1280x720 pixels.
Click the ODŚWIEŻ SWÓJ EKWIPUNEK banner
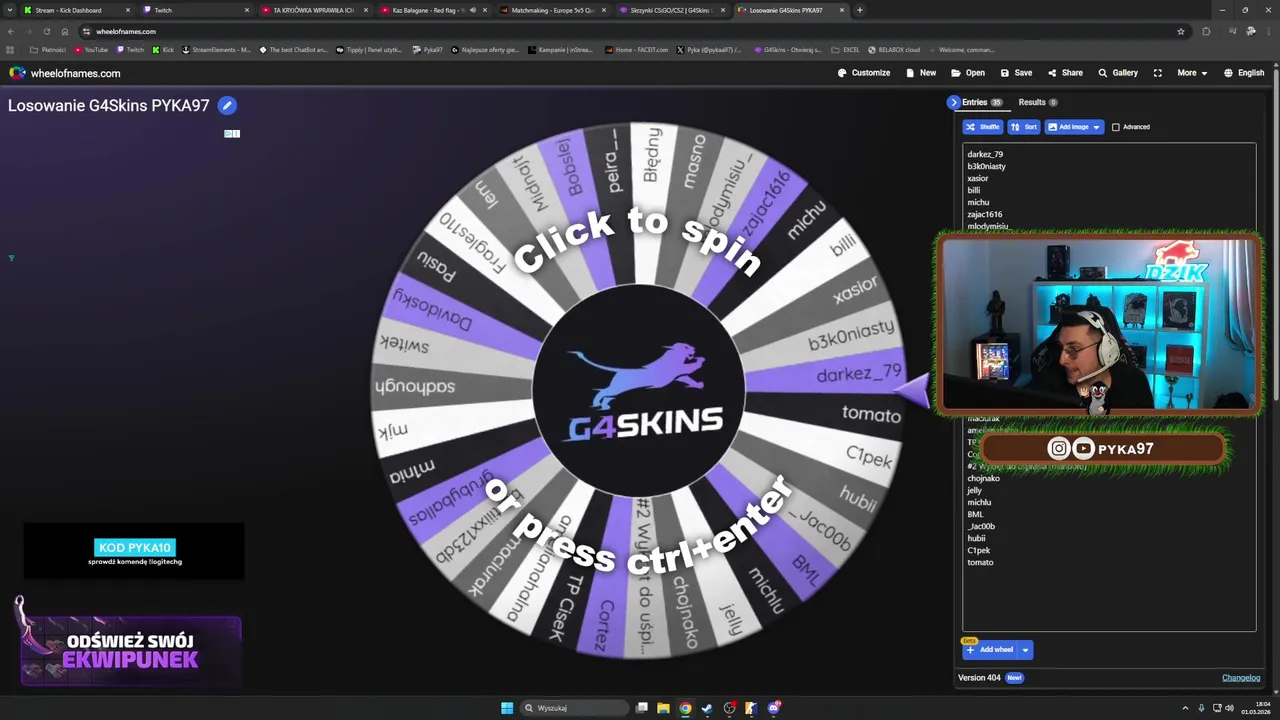(131, 650)
